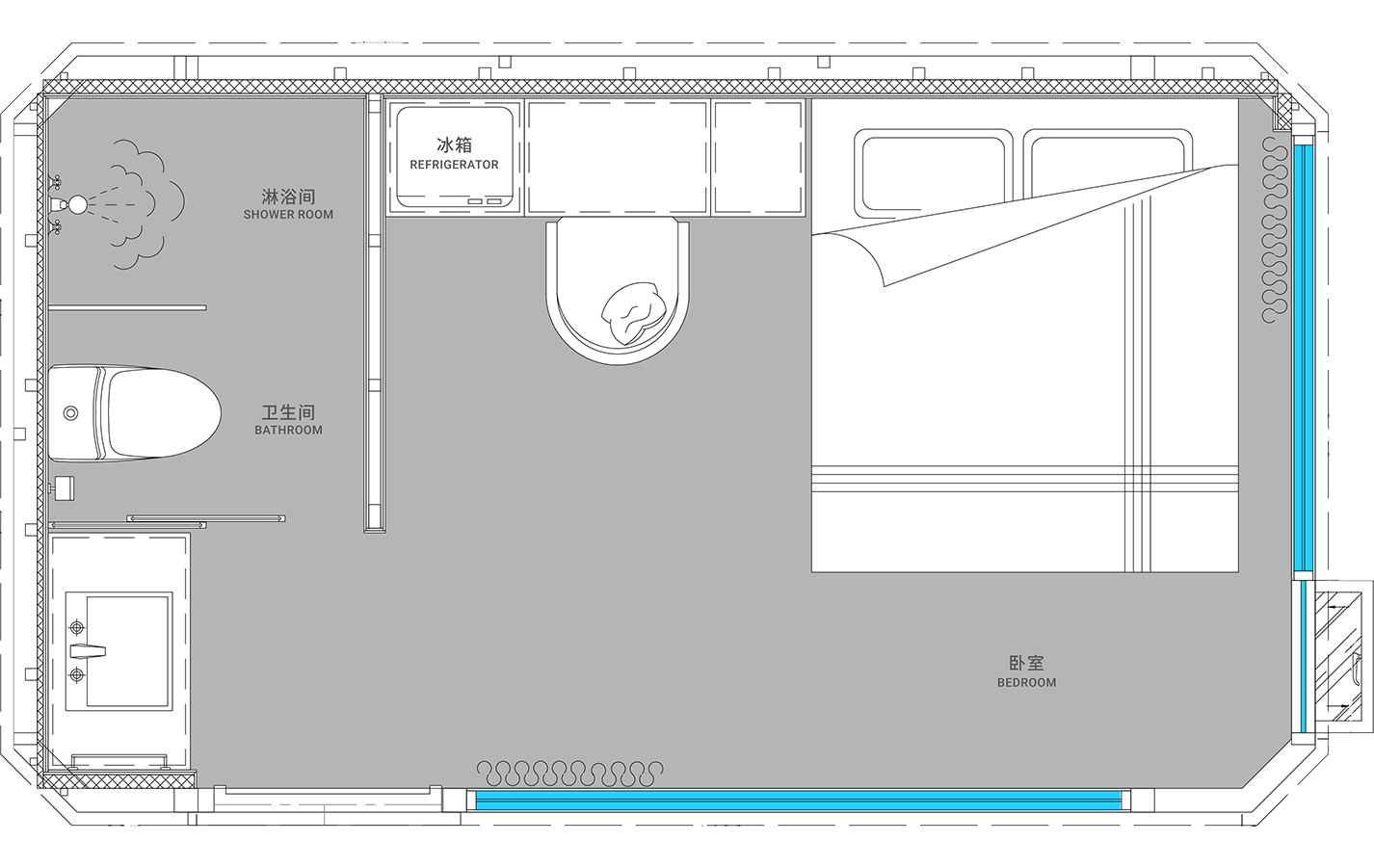
Task: Click the BATHROOM label text
Action: [288, 430]
